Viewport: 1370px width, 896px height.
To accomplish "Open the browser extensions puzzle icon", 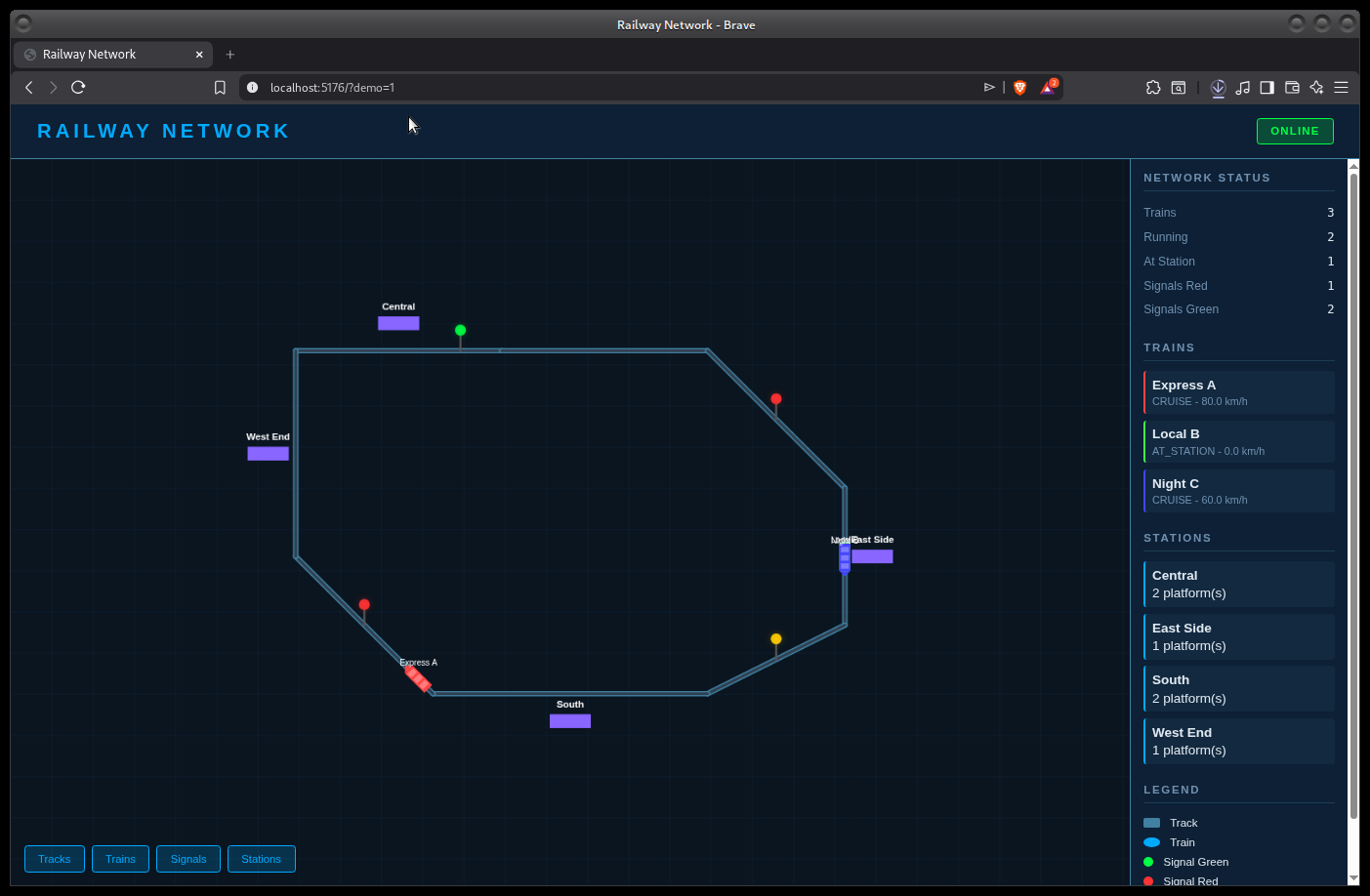I will (x=1153, y=88).
